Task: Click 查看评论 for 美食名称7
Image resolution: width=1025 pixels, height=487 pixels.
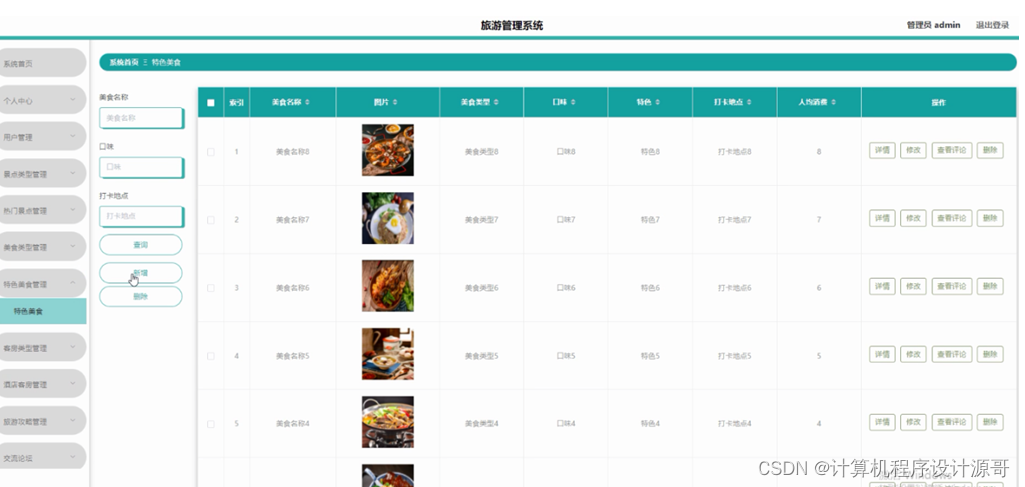Action: click(952, 218)
